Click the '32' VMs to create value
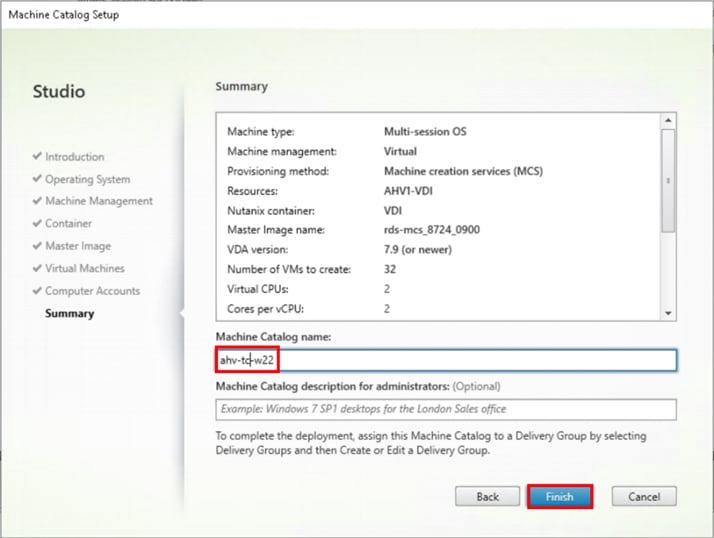 390,269
